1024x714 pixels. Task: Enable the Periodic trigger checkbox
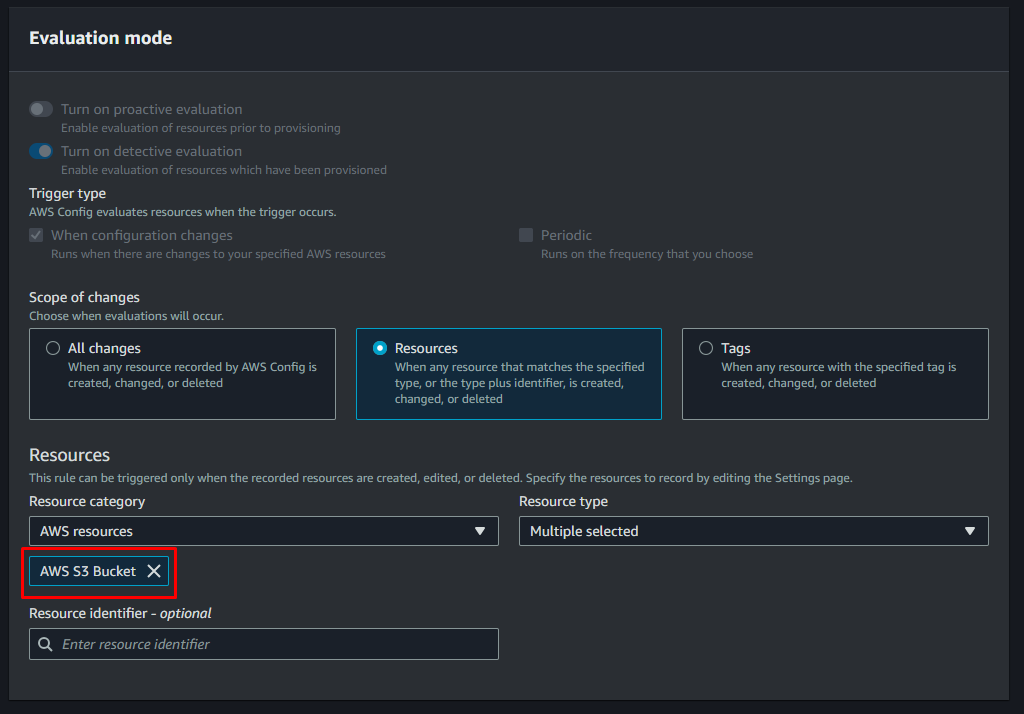526,235
